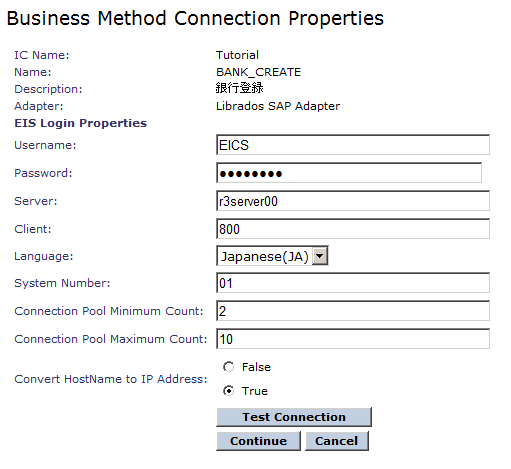Click the Business Method Connection Properties title
This screenshot has width=511, height=469.
[x=195, y=18]
